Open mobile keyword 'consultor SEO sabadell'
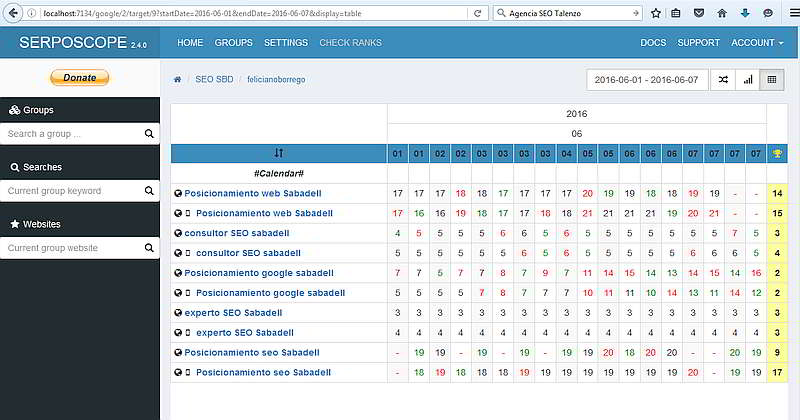Screen dimensions: 800x420 [248, 253]
